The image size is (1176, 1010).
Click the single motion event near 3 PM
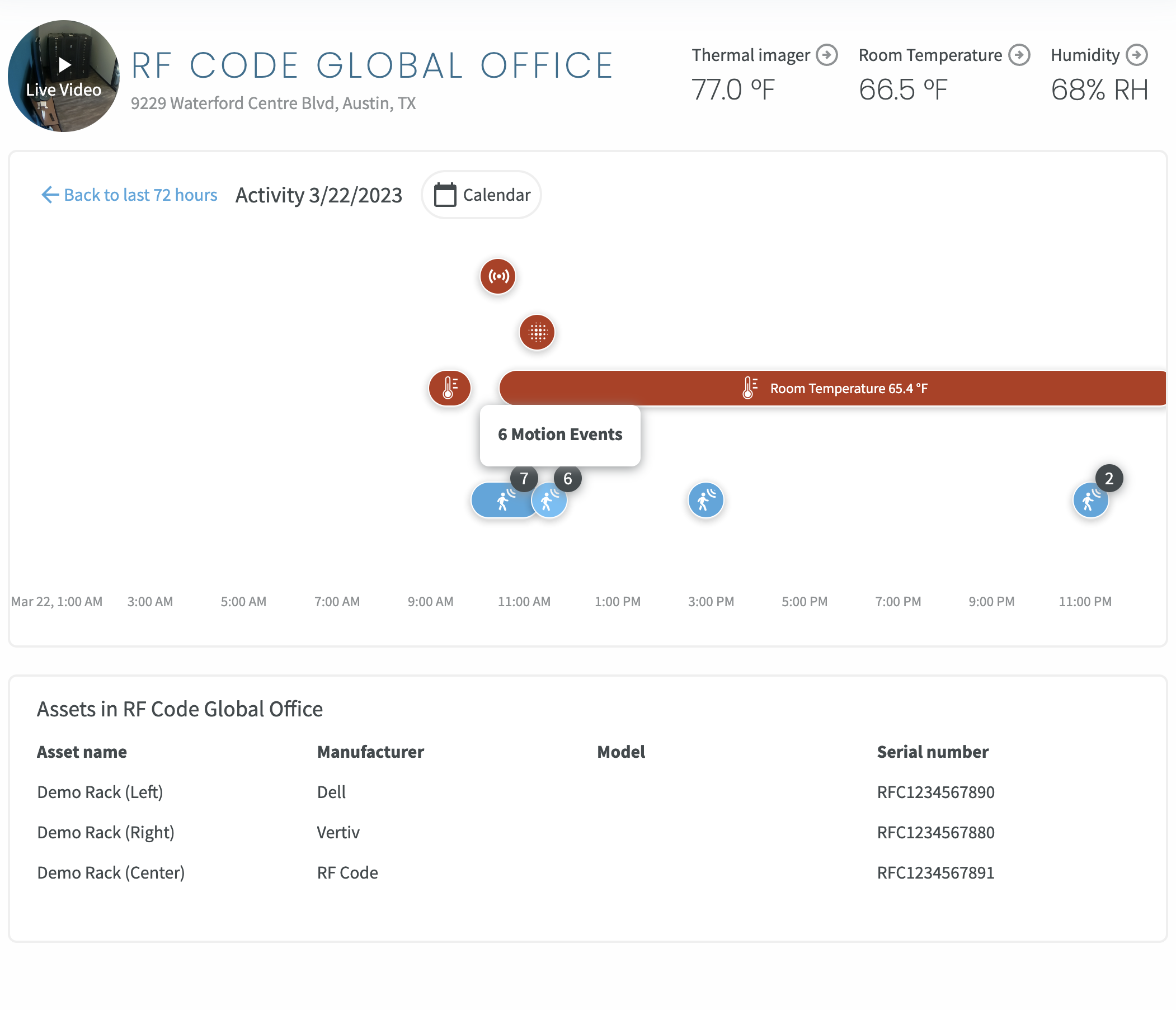point(705,501)
